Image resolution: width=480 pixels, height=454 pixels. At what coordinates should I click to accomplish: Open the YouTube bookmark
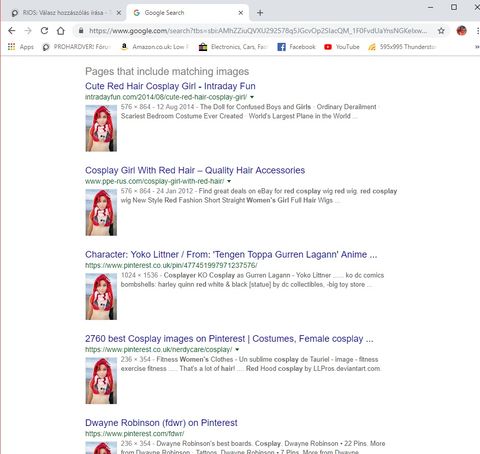342,47
